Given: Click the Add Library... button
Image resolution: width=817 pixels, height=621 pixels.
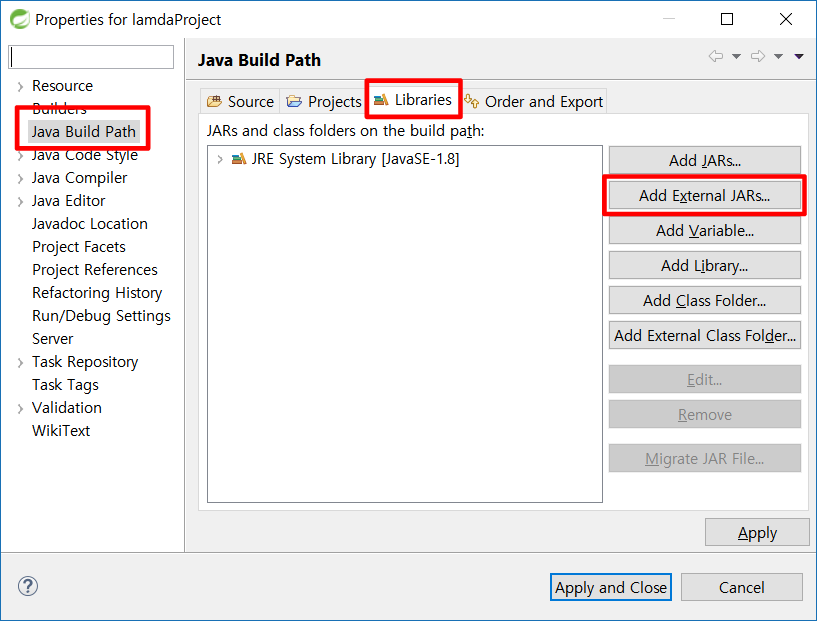Looking at the screenshot, I should [704, 266].
